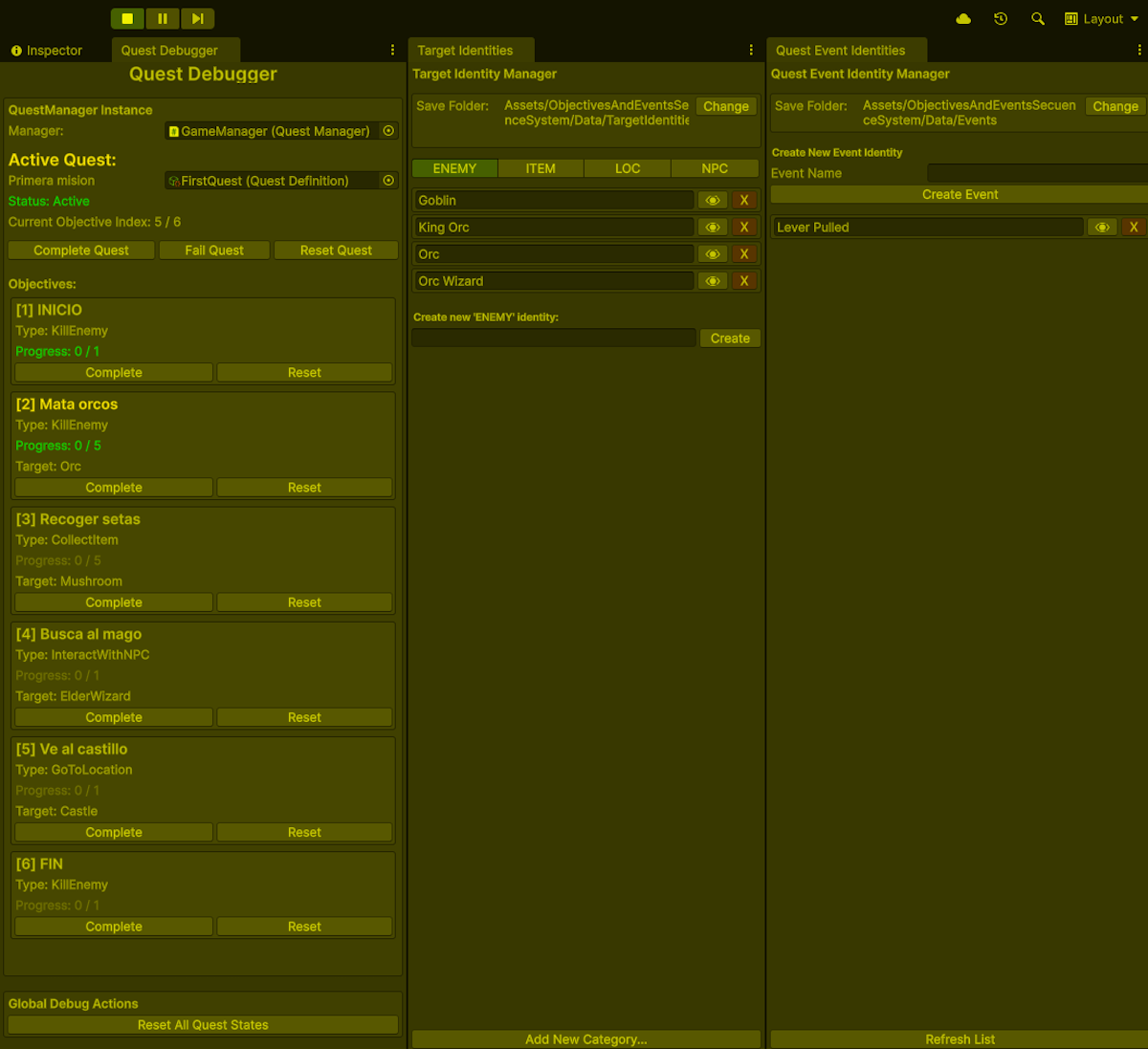Open the undo history icon
1148x1049 pixels.
click(1001, 19)
